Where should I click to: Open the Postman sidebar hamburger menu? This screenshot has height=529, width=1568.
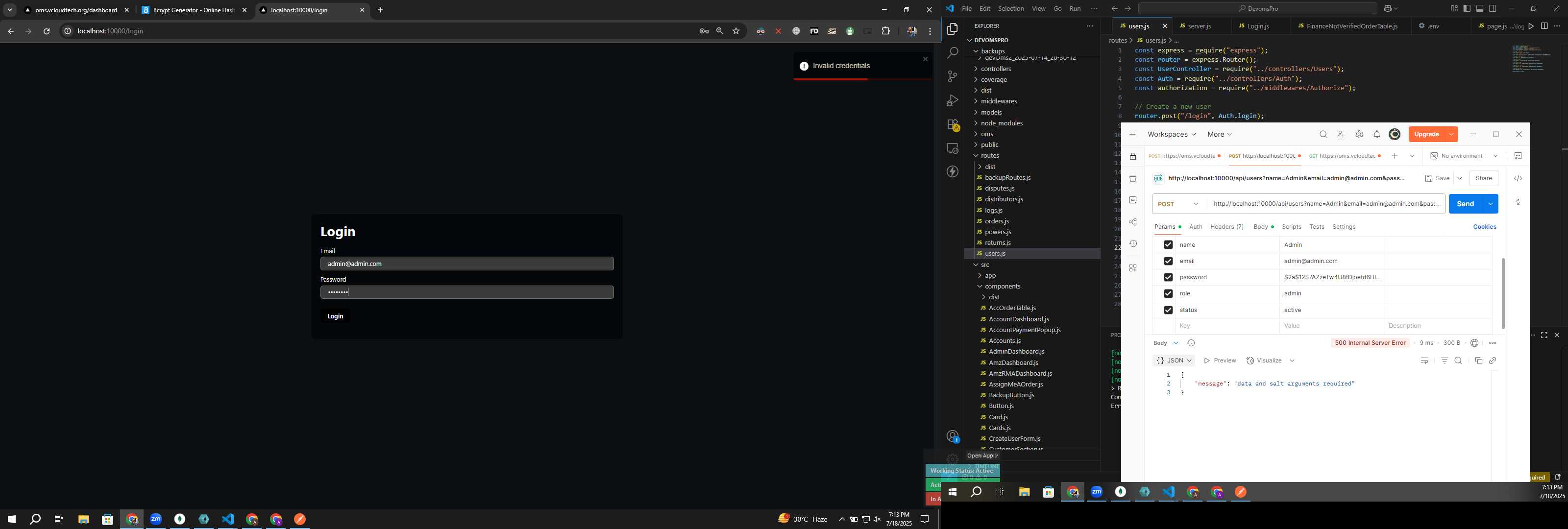pos(1132,135)
